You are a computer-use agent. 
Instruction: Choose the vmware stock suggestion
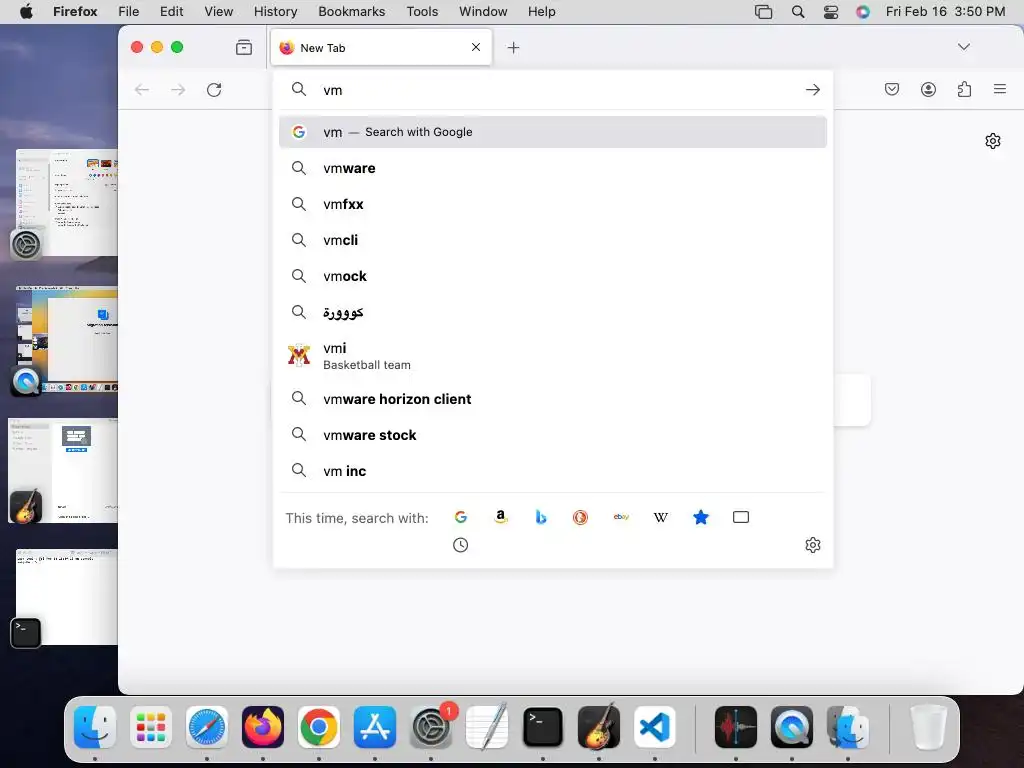pyautogui.click(x=552, y=435)
